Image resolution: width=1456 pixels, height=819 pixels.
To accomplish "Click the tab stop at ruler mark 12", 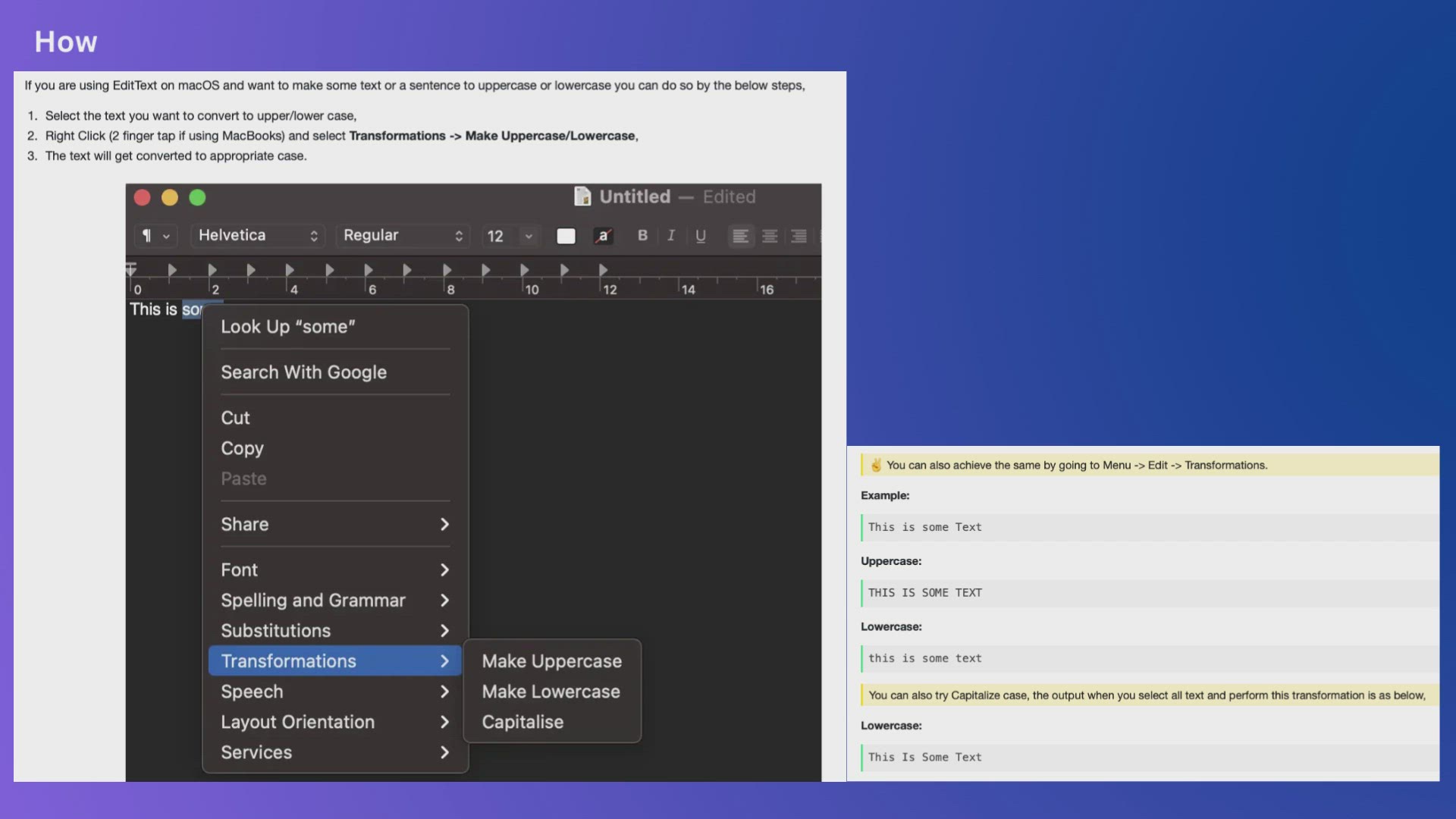I will click(x=603, y=270).
